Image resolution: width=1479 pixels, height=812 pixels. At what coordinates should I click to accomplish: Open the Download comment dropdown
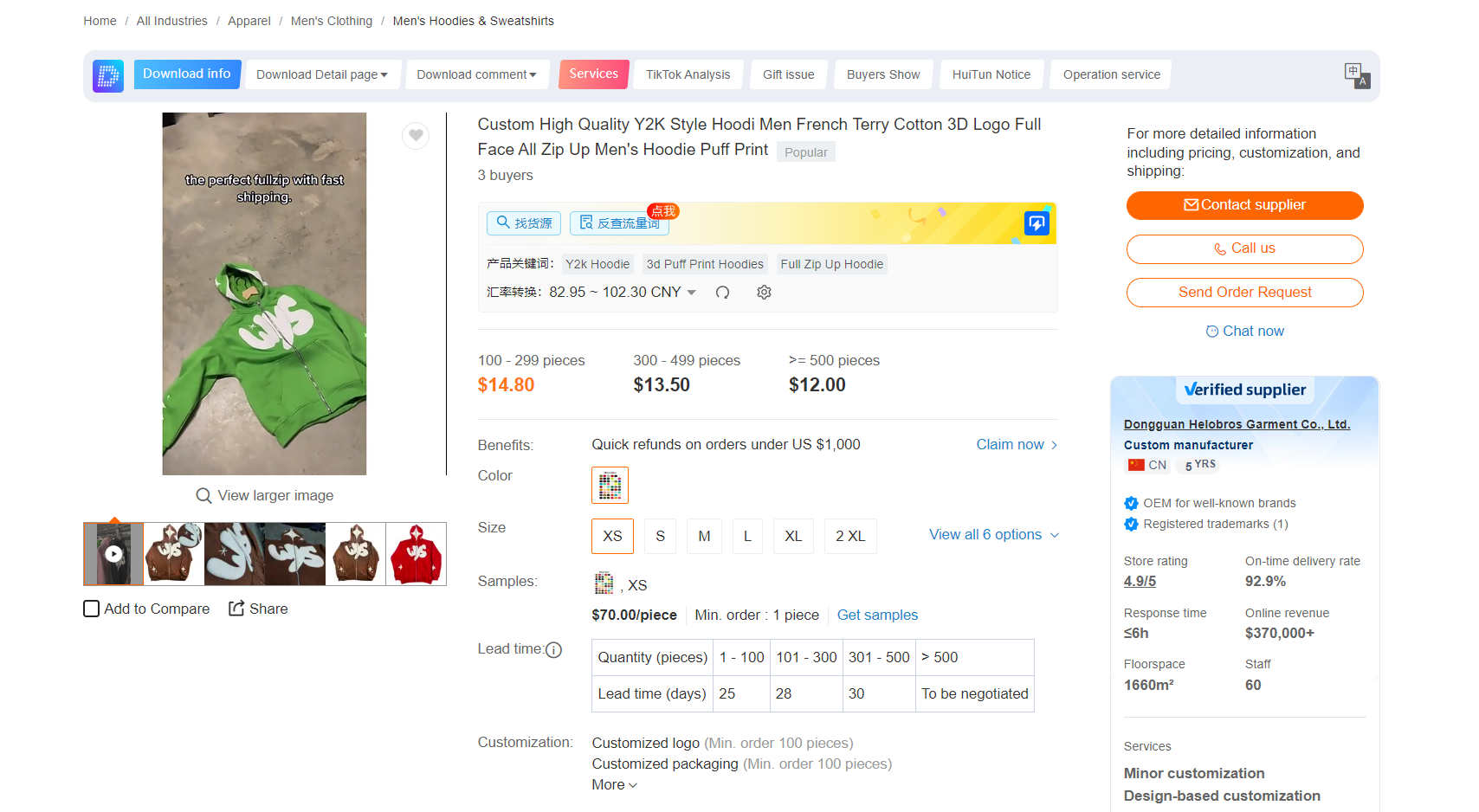click(x=476, y=75)
